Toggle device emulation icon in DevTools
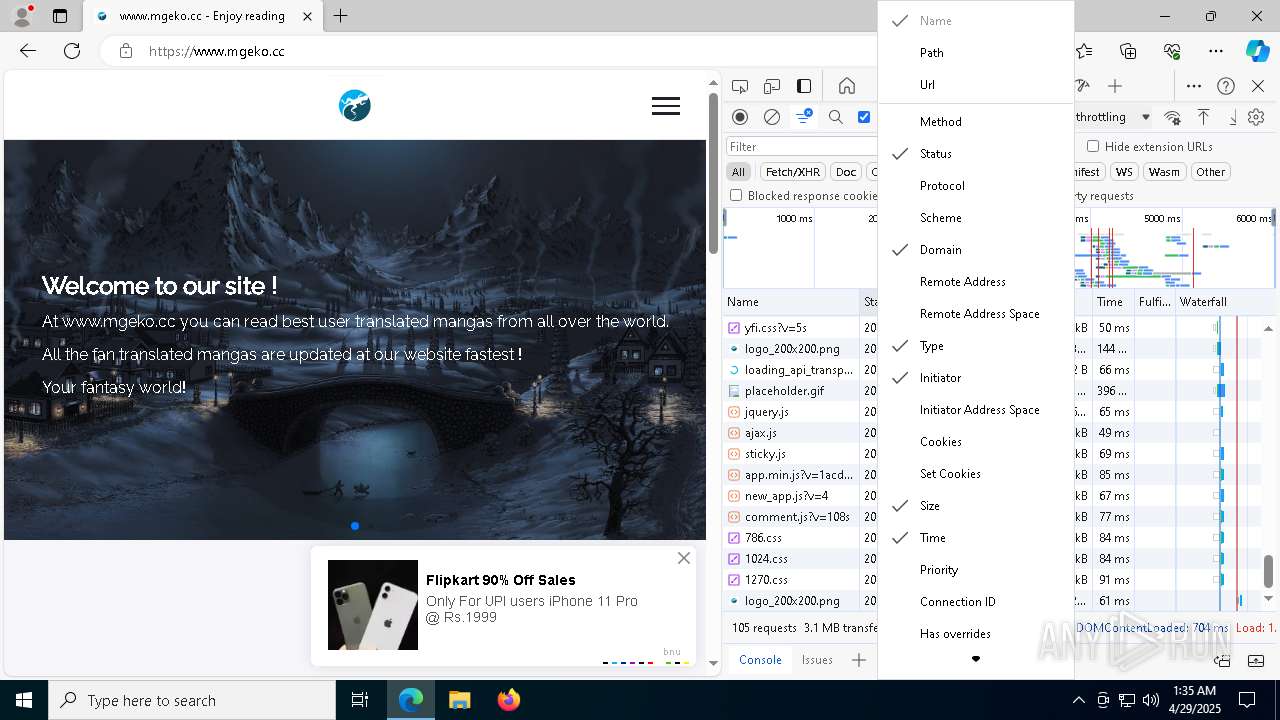 click(772, 86)
